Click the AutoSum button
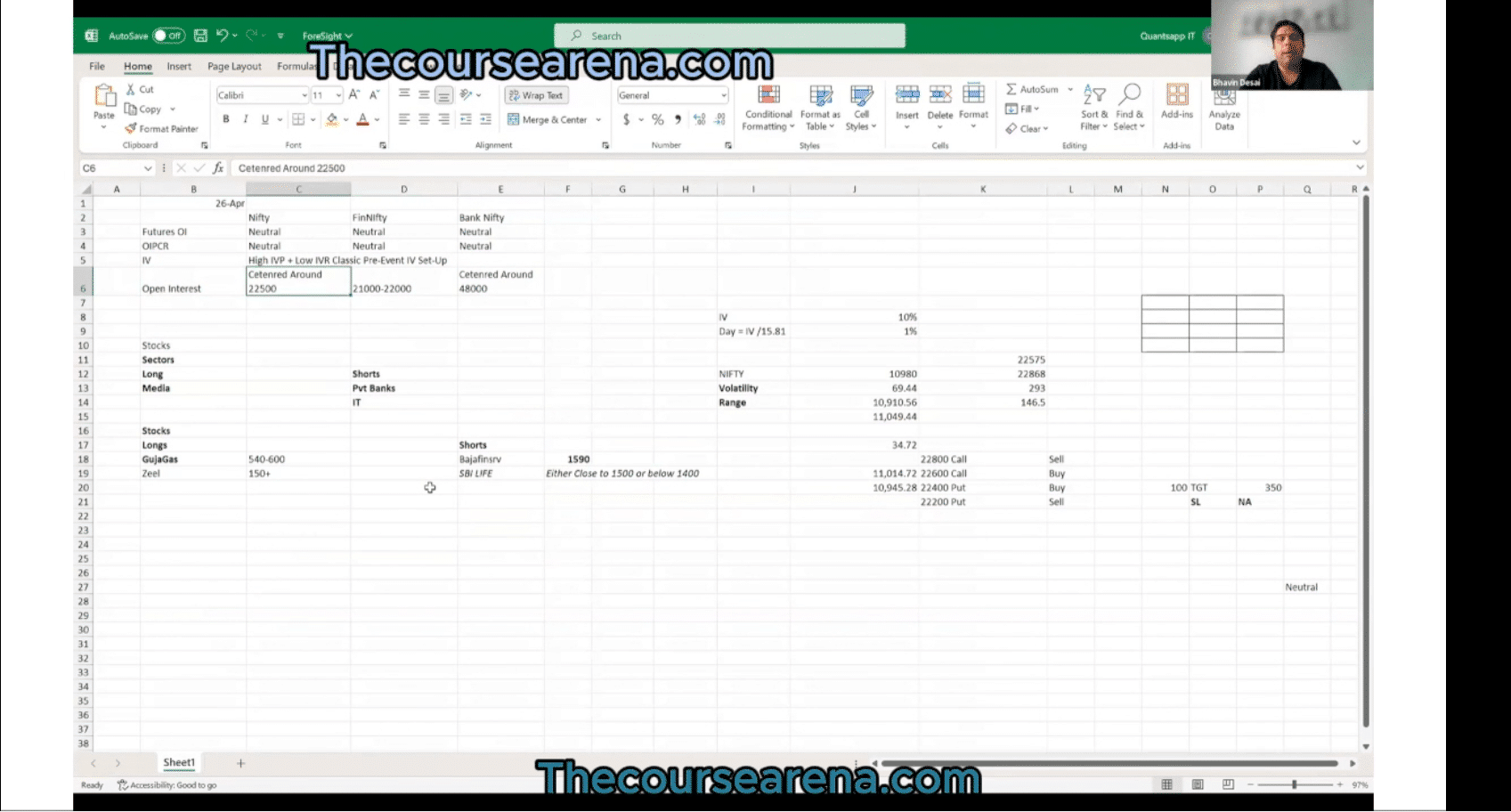Viewport: 1511px width, 812px height. click(x=1032, y=89)
